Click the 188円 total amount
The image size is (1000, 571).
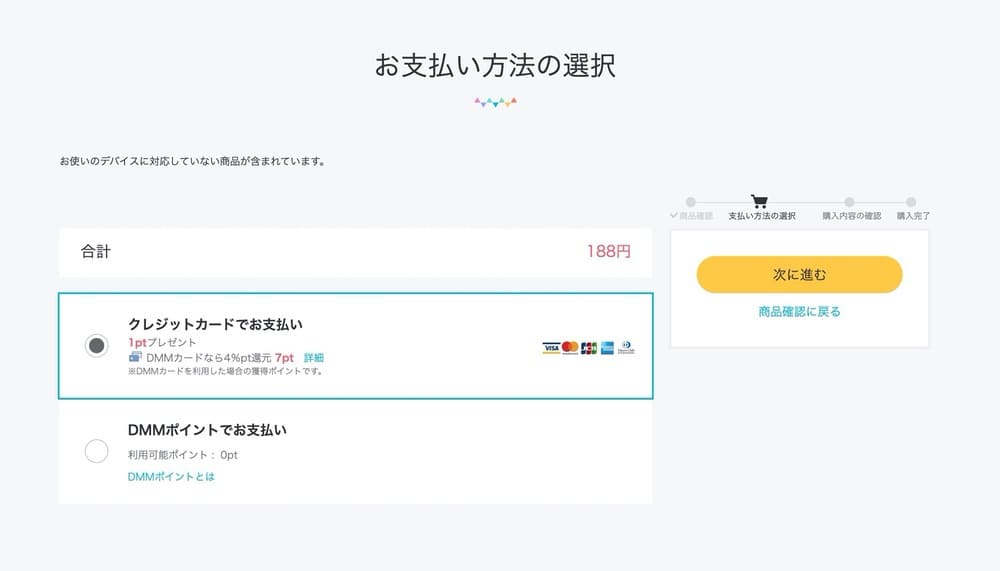click(608, 252)
